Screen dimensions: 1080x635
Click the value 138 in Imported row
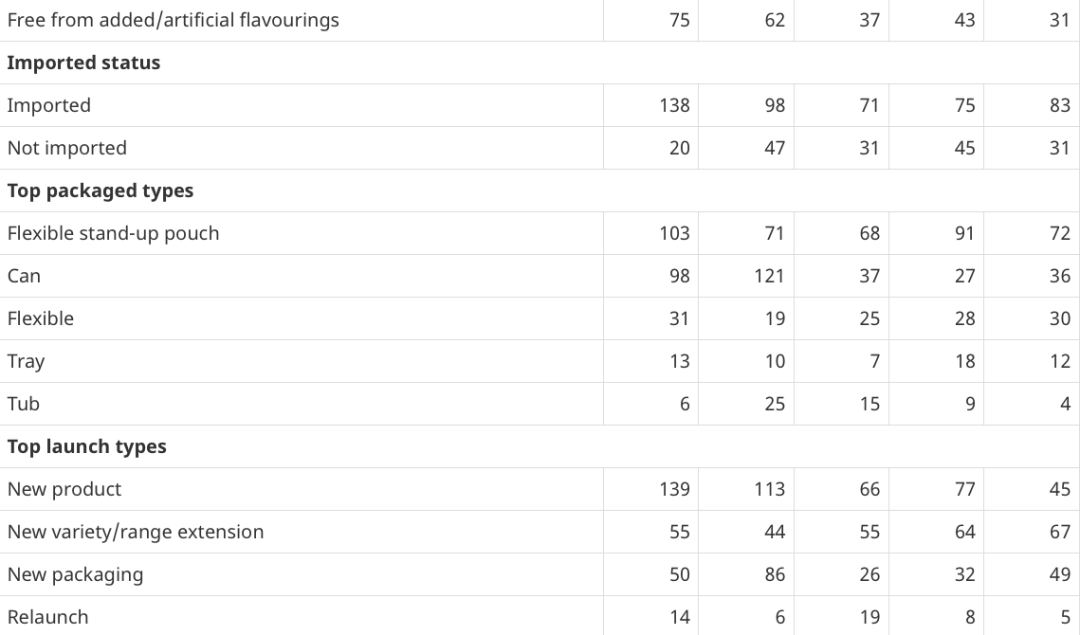(x=674, y=105)
